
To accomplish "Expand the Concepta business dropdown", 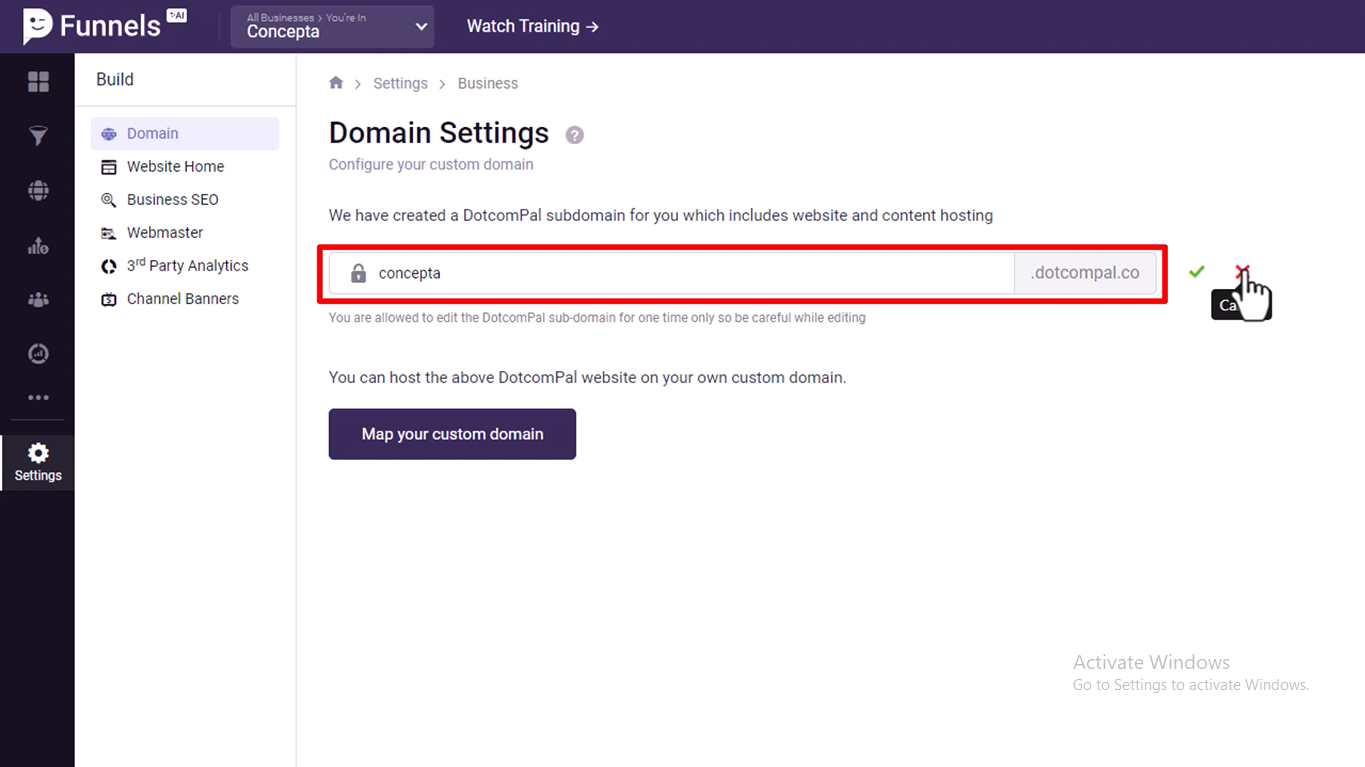I will 332,26.
